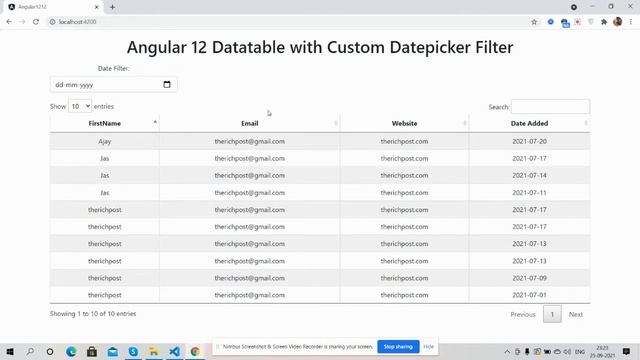Open the taskbar clock and date
The height and width of the screenshot is (360, 640).
602,351
